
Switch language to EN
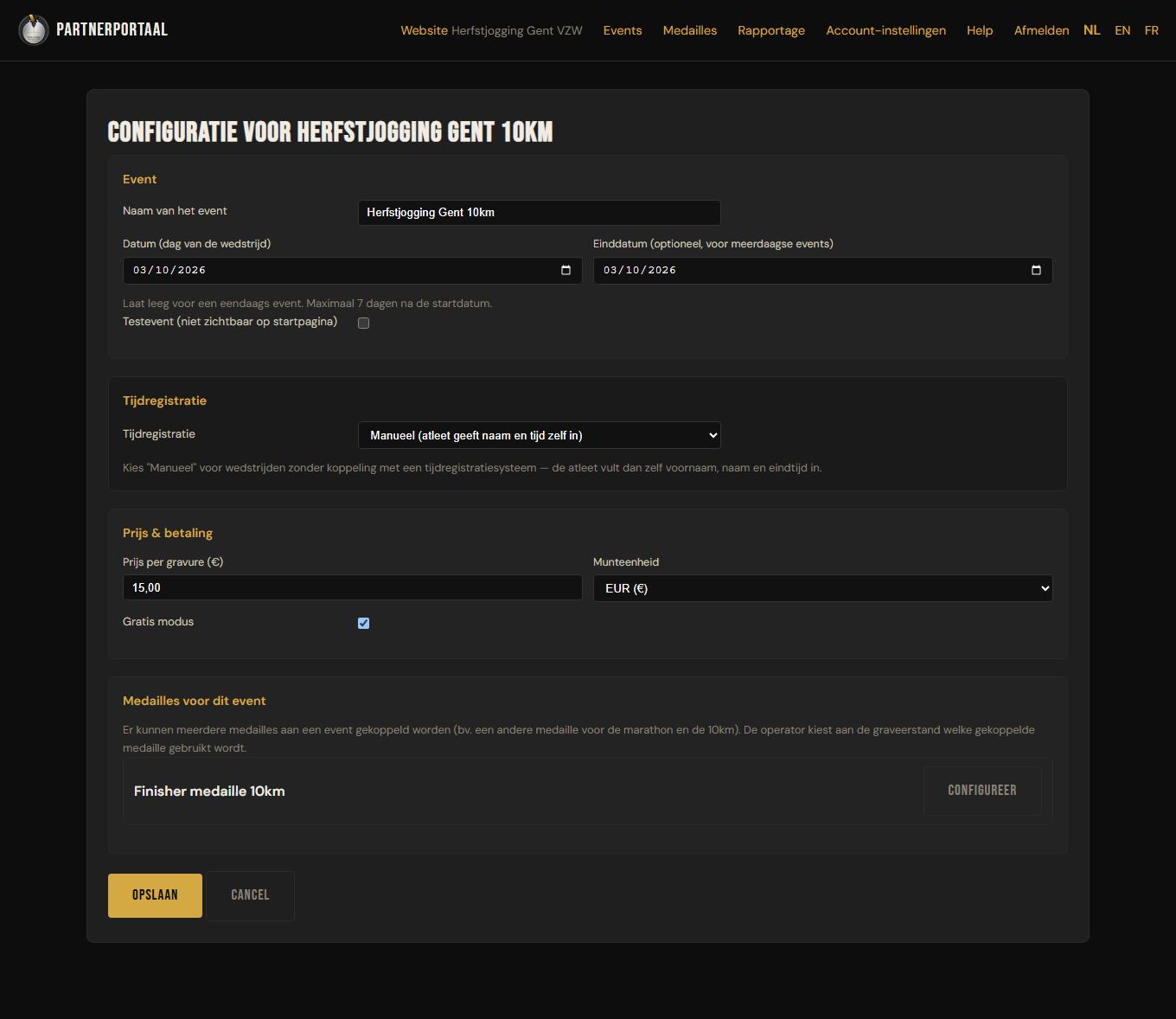(x=1122, y=30)
